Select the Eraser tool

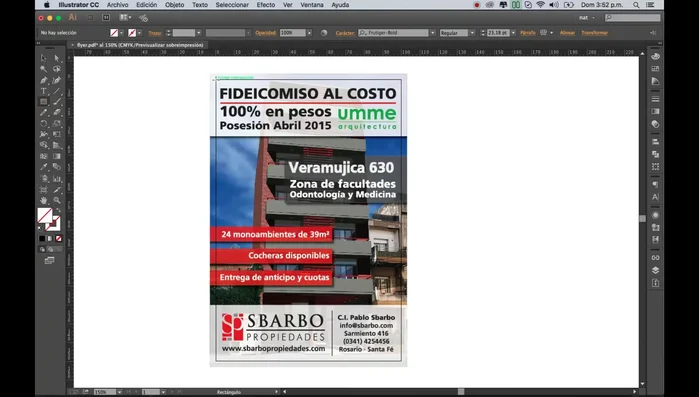tap(57, 113)
